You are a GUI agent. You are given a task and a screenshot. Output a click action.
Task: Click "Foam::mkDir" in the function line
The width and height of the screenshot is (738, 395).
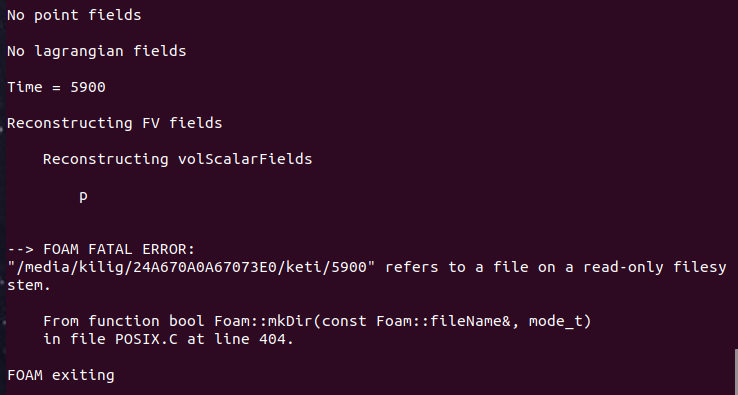tap(263, 321)
